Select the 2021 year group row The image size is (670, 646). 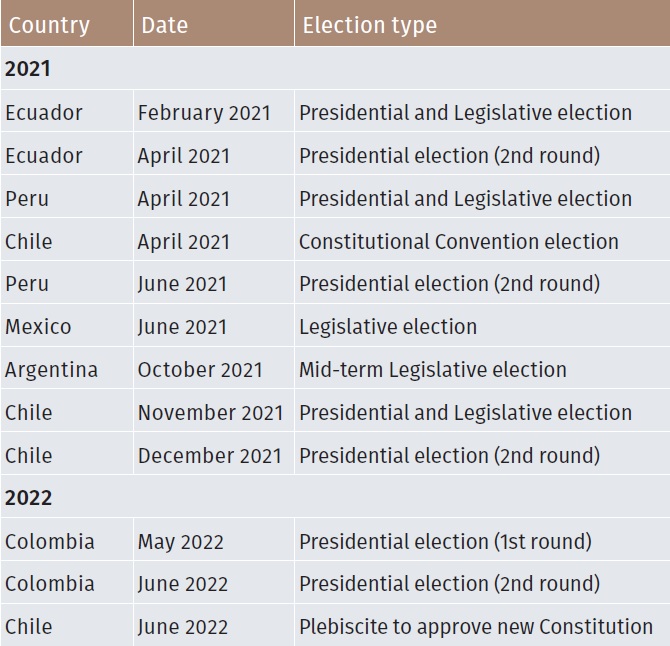(335, 68)
